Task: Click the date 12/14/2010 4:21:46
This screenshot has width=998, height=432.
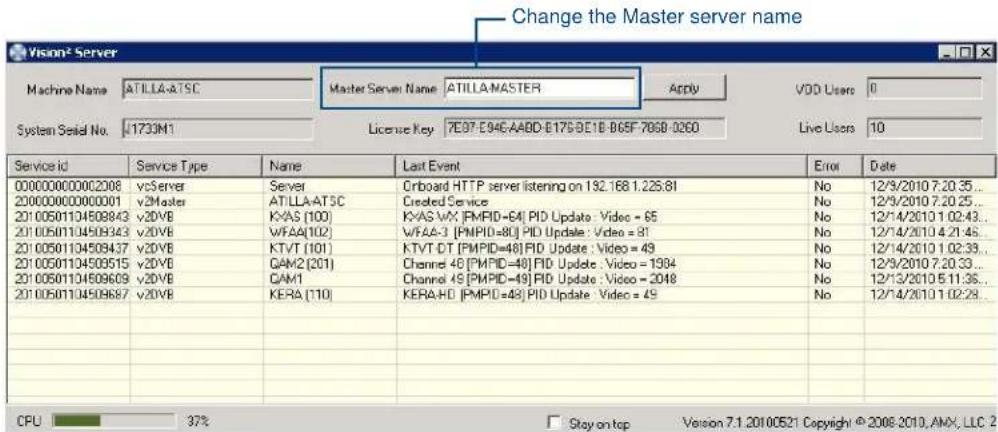Action: tap(928, 232)
